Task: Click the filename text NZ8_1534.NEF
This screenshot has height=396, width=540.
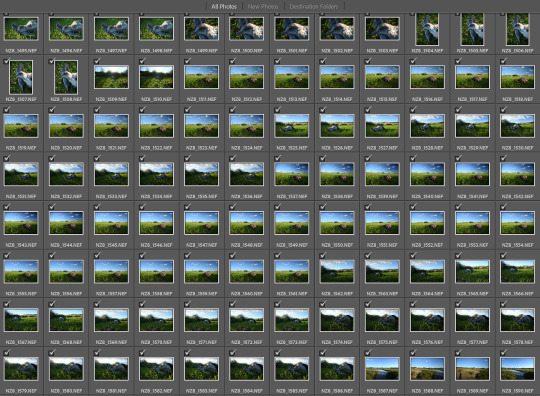Action: (x=156, y=196)
